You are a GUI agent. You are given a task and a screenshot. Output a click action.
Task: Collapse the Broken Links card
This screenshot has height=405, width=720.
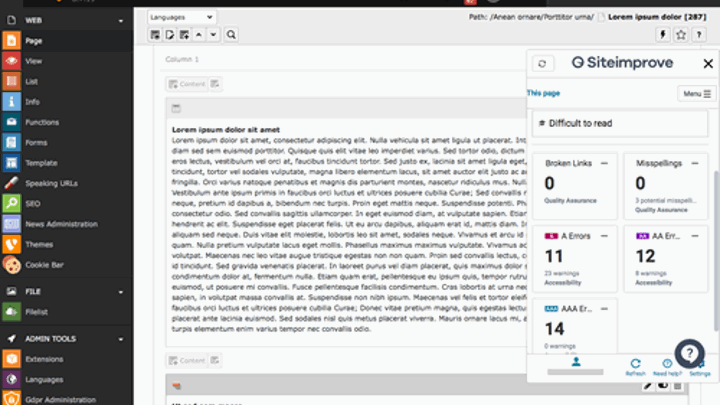coord(603,162)
